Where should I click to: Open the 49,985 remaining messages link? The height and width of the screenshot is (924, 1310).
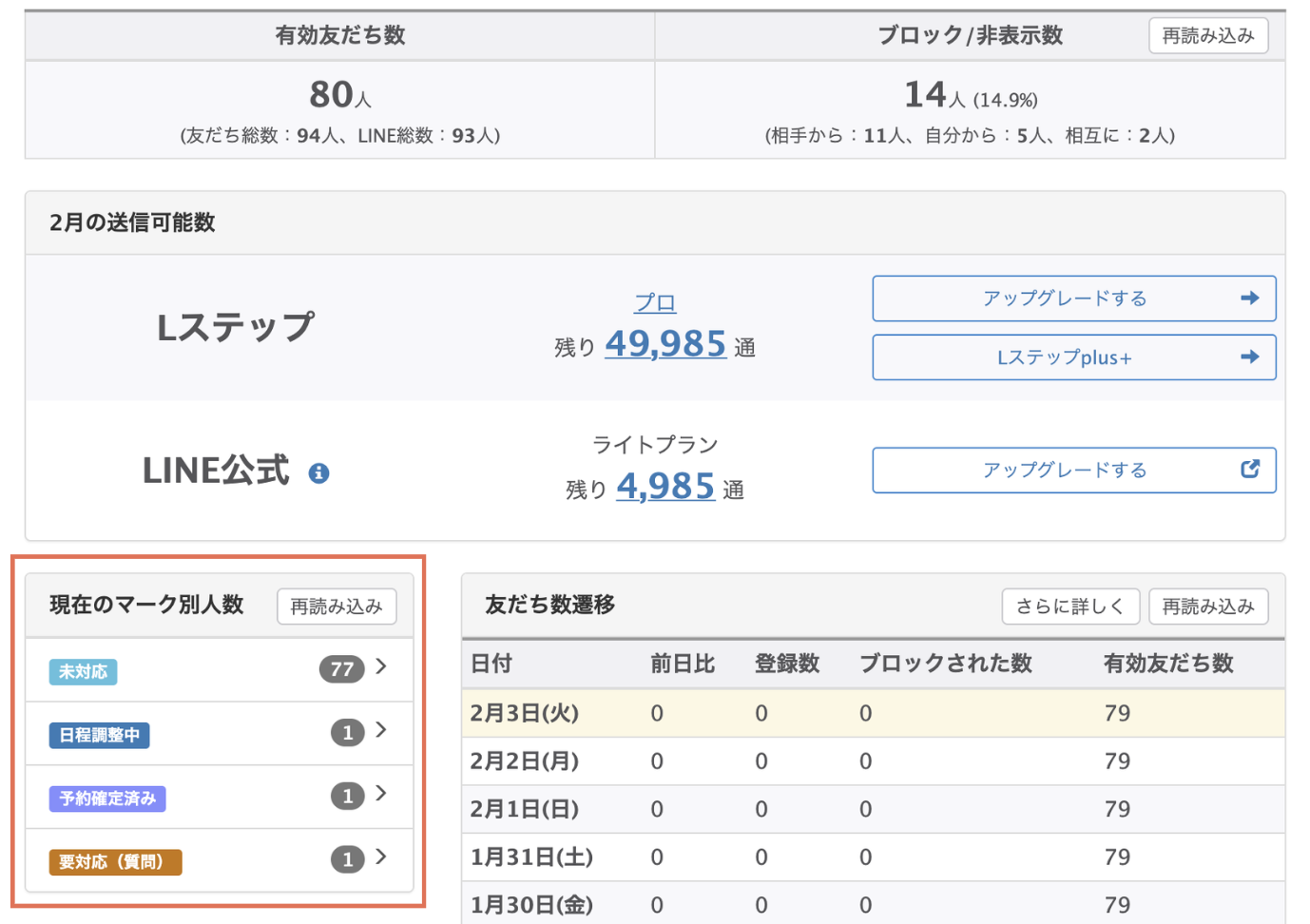[x=665, y=344]
